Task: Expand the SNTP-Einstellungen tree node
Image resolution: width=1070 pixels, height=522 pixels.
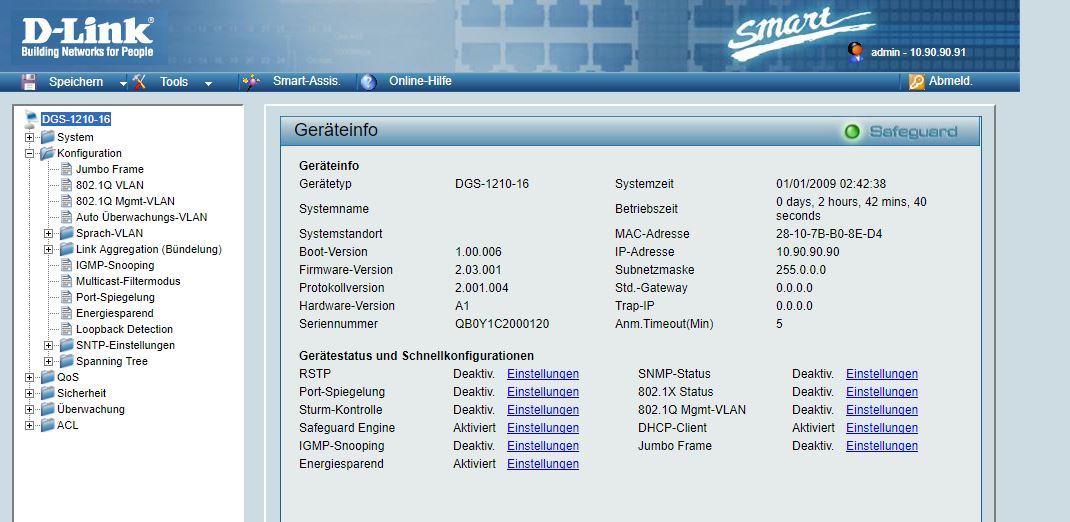Action: coord(48,345)
